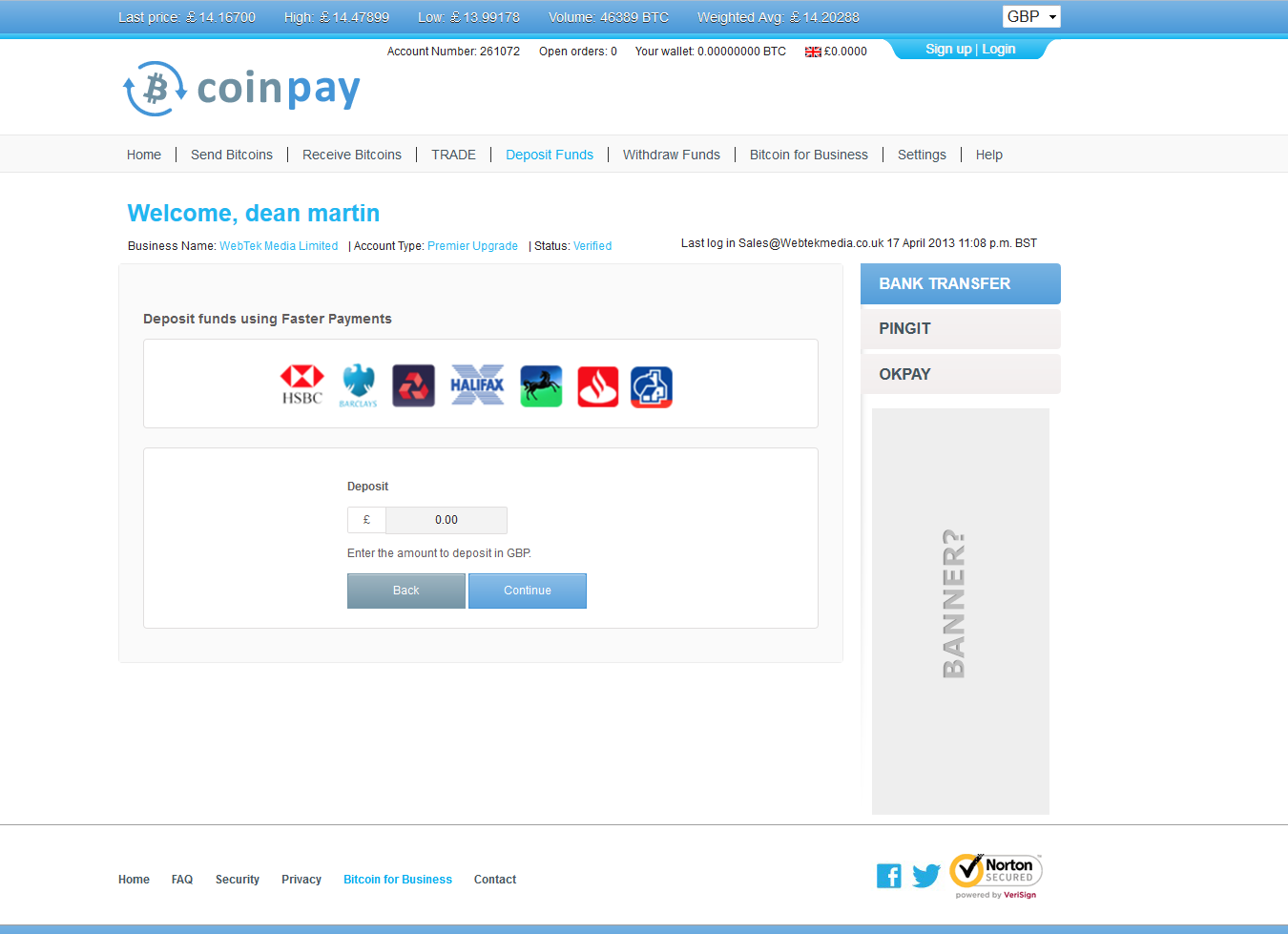Open Bitcoin for Business in navigation bar
This screenshot has width=1288, height=934.
[809, 155]
